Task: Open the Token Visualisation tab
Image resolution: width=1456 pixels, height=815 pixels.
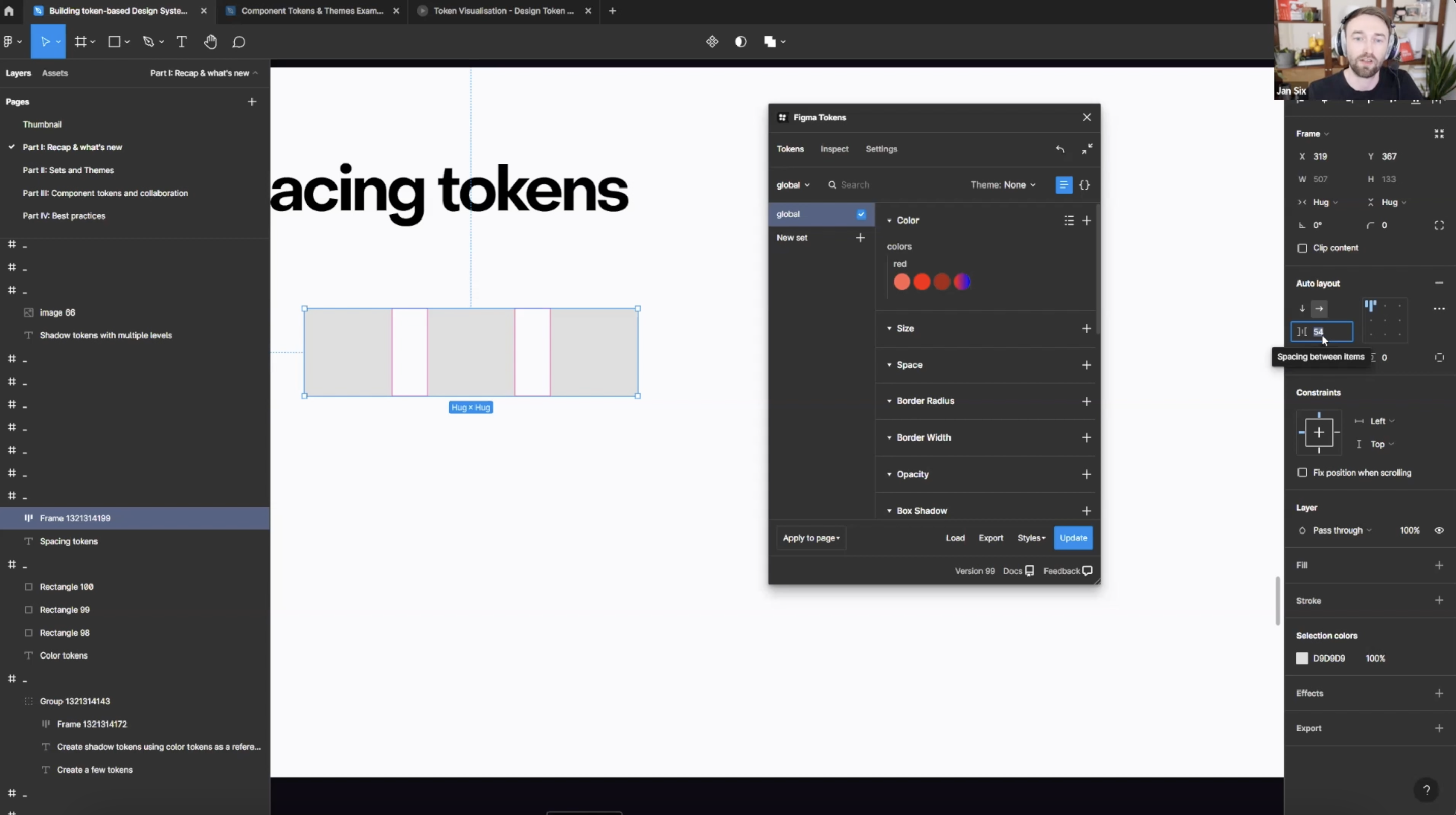Action: tap(503, 11)
